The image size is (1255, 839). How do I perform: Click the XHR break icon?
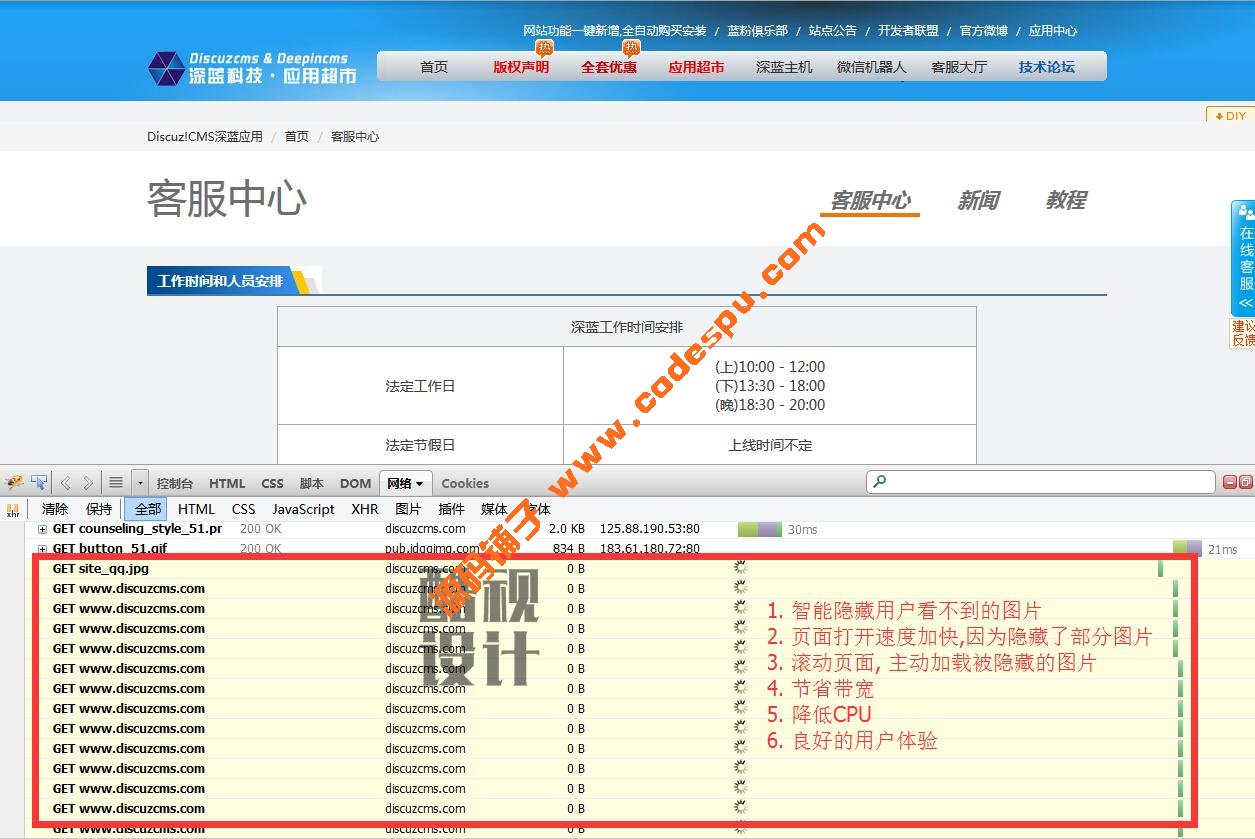coord(12,509)
